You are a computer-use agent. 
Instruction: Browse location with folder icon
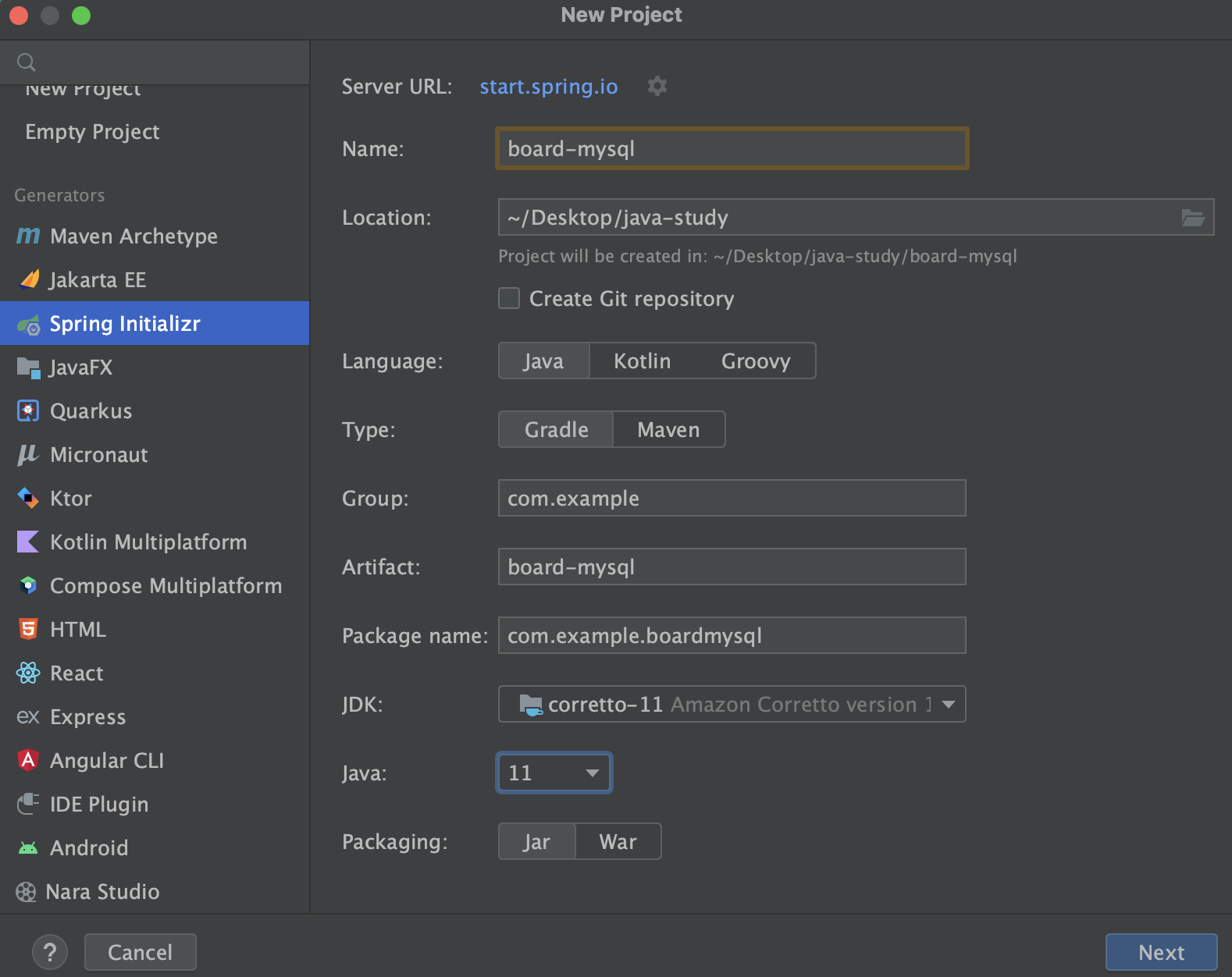[x=1192, y=218]
